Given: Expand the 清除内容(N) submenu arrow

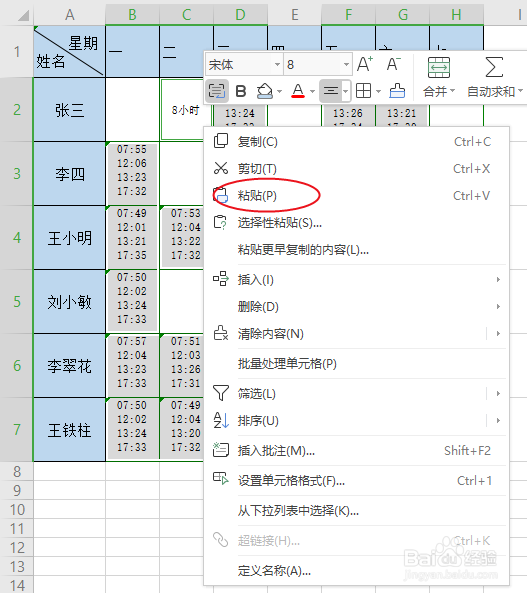Looking at the screenshot, I should [498, 334].
